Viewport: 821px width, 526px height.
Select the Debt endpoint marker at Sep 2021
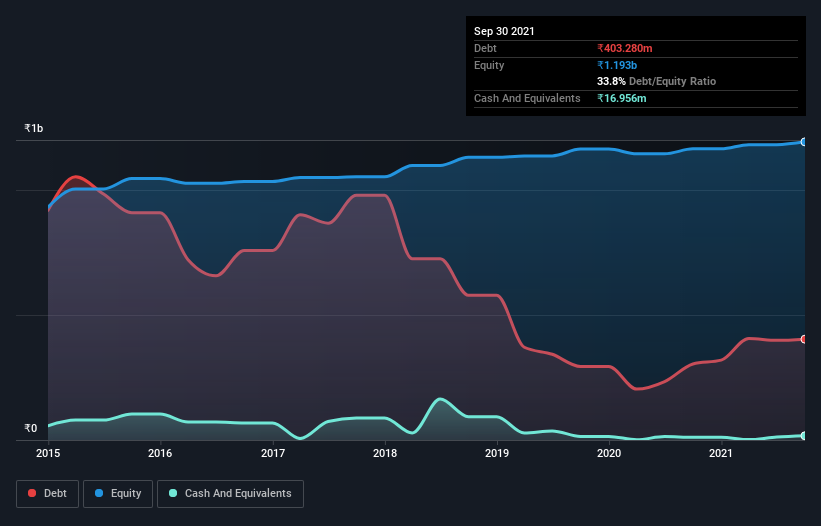pos(804,339)
